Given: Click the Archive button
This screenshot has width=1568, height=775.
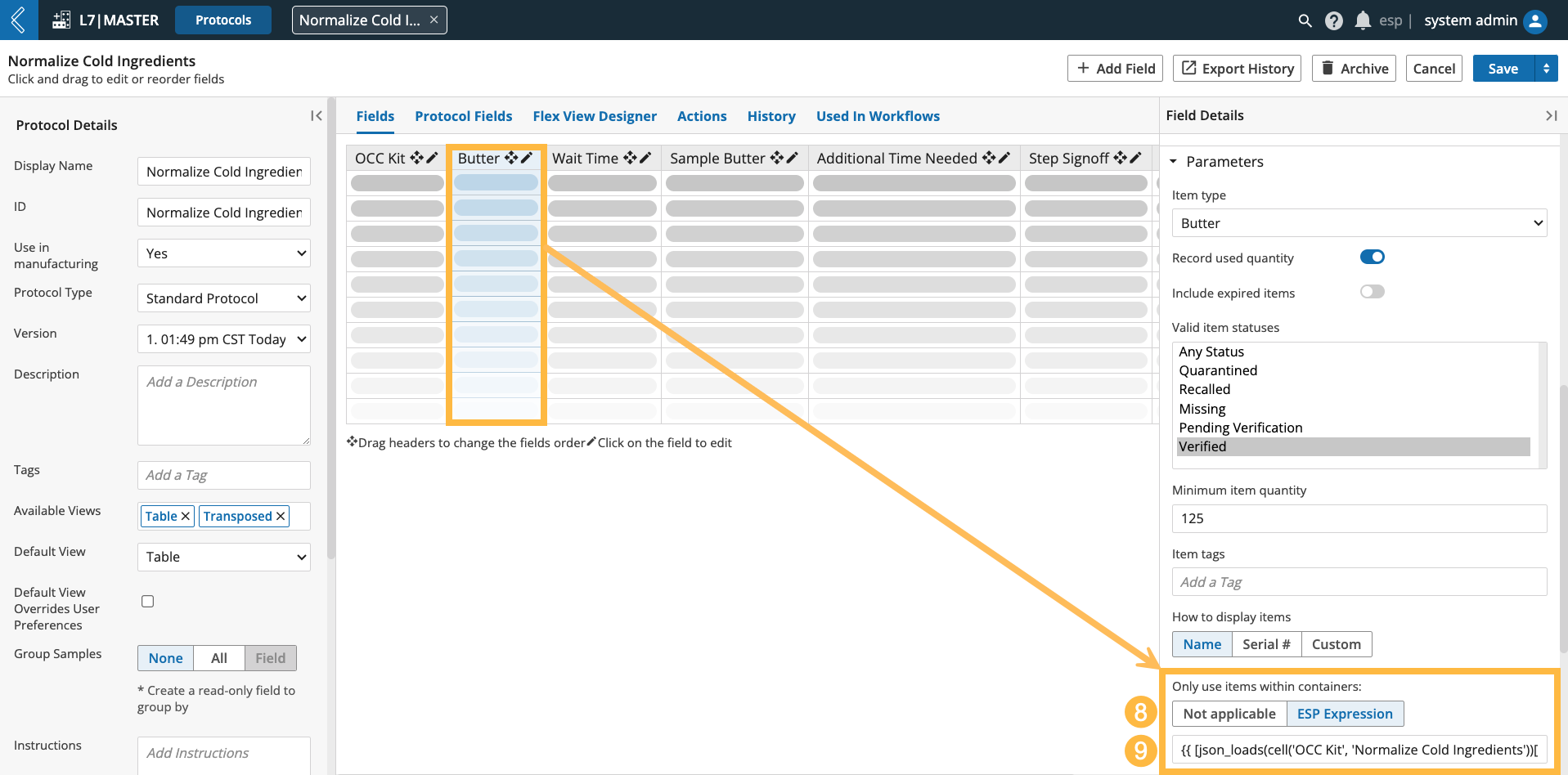Looking at the screenshot, I should (1355, 69).
